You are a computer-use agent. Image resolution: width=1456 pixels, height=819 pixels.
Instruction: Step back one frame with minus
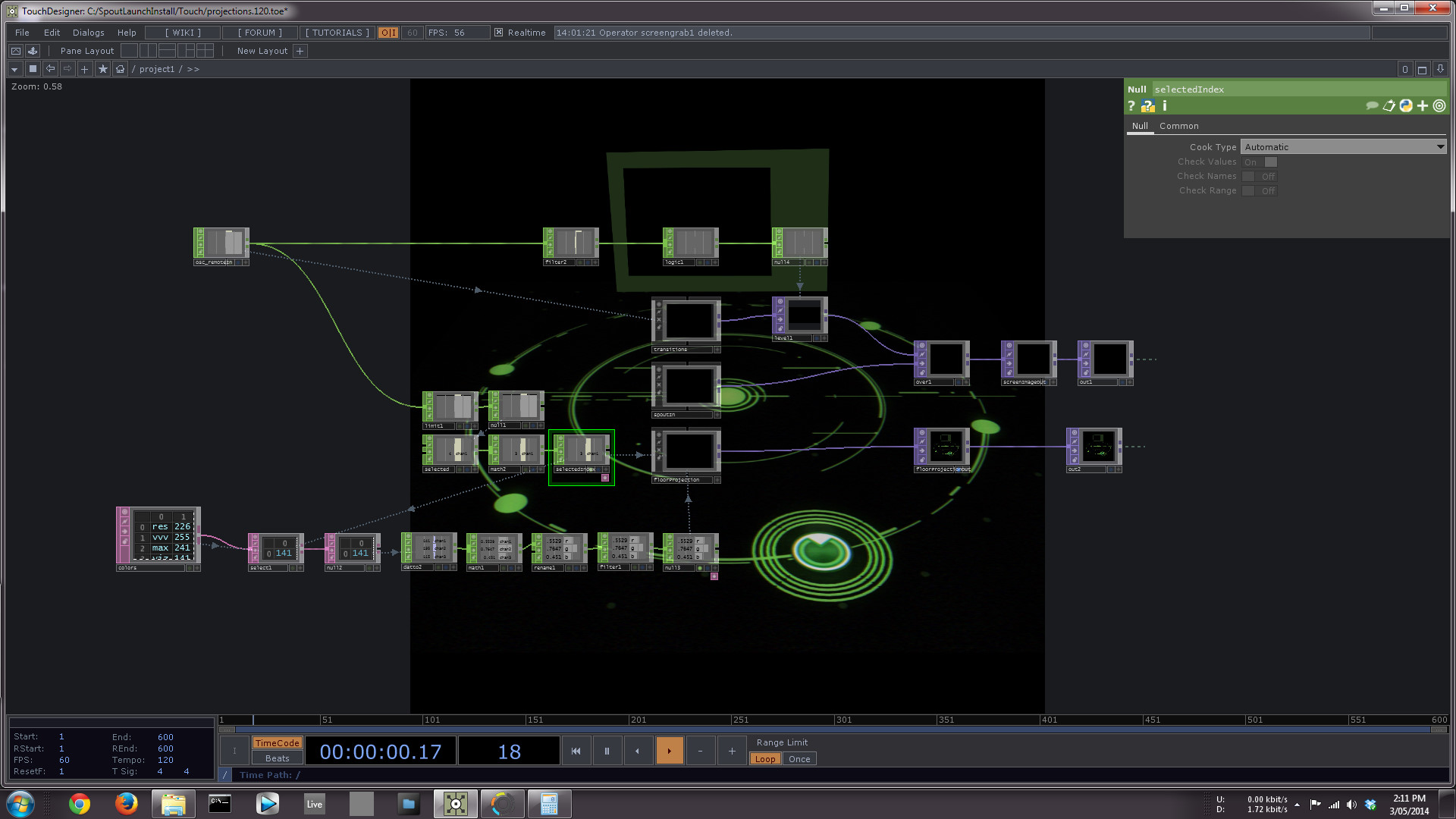pos(700,752)
